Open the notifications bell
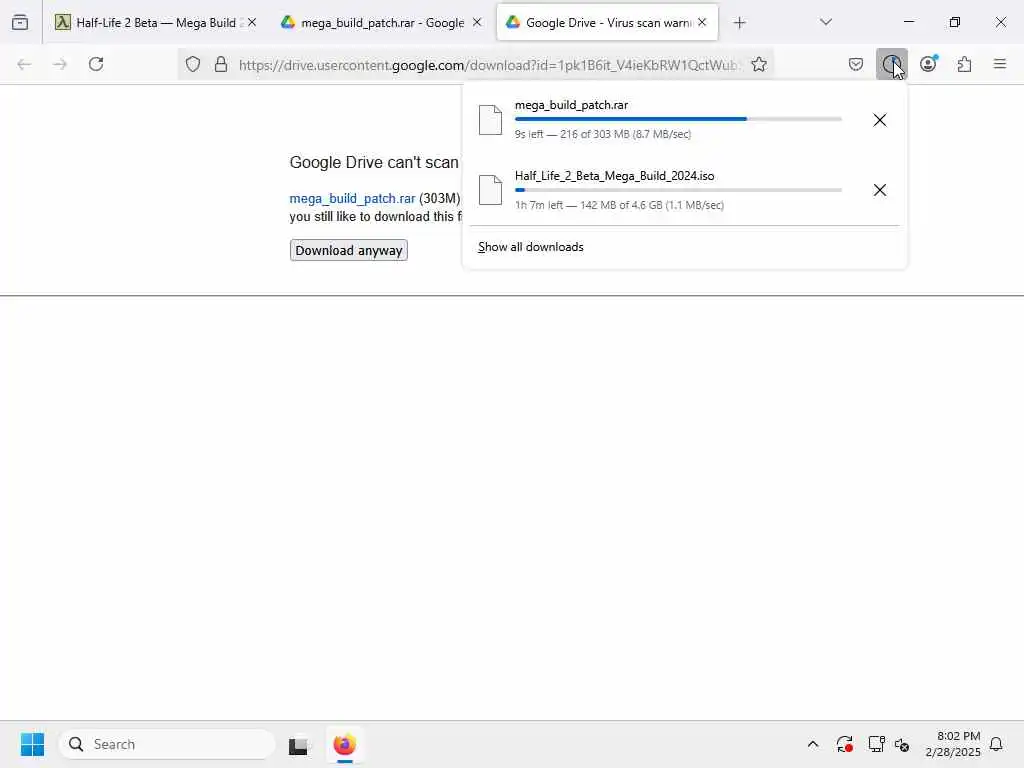 tap(996, 744)
